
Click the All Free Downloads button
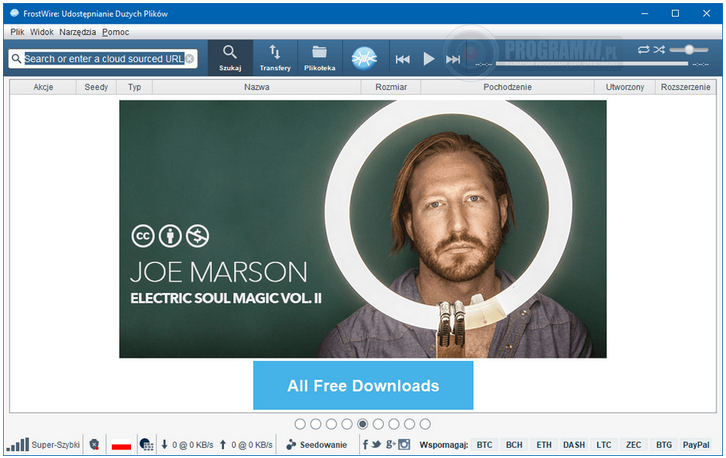(363, 385)
